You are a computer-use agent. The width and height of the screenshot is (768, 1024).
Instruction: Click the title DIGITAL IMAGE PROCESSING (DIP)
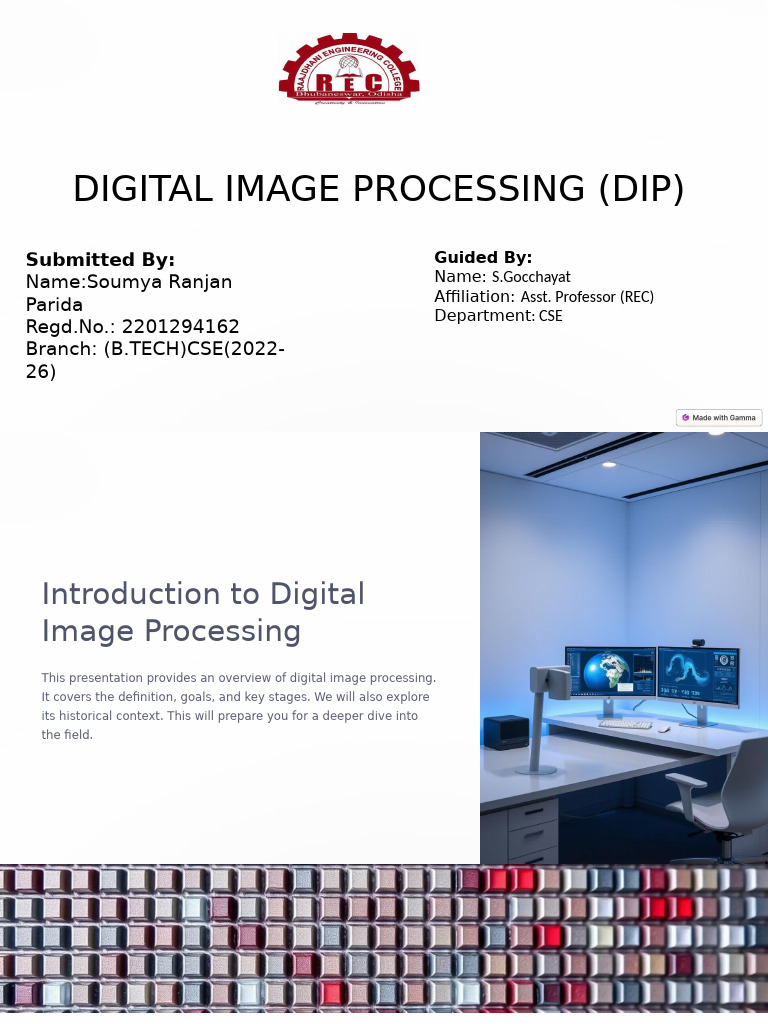point(379,189)
